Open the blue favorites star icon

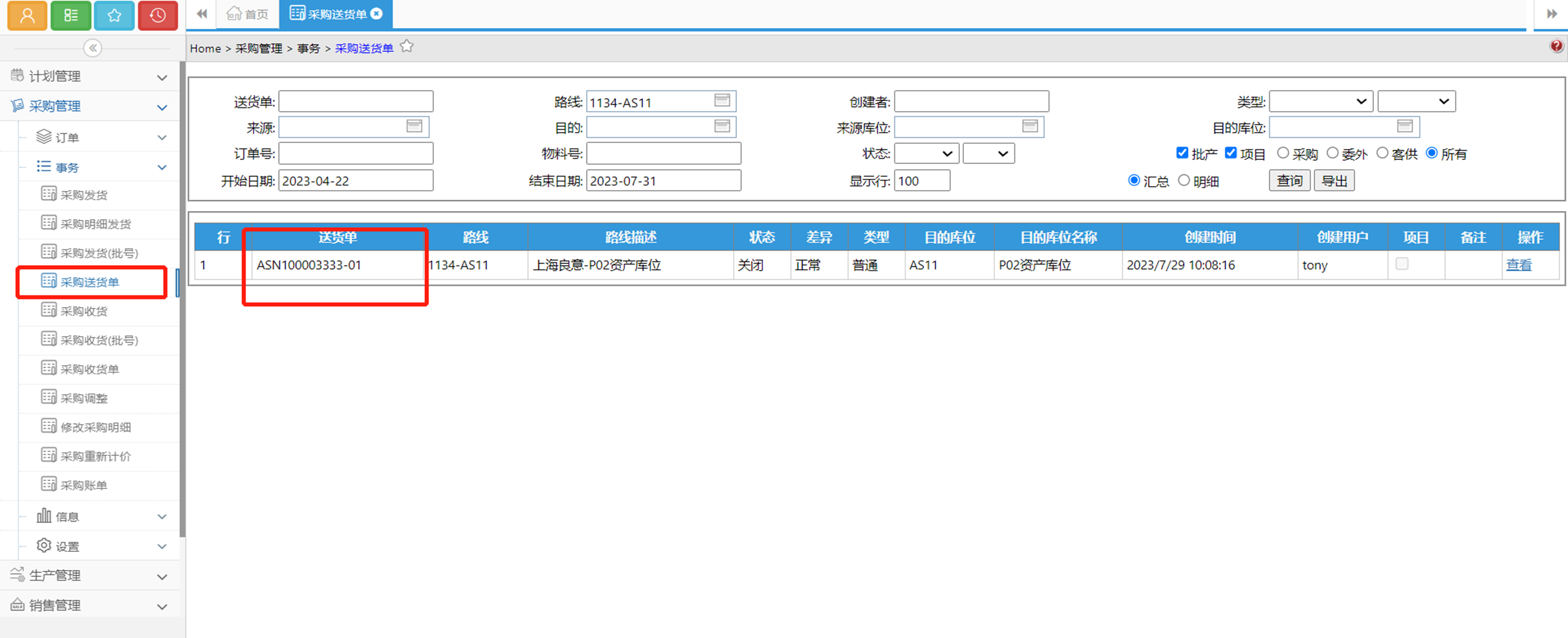click(x=114, y=15)
